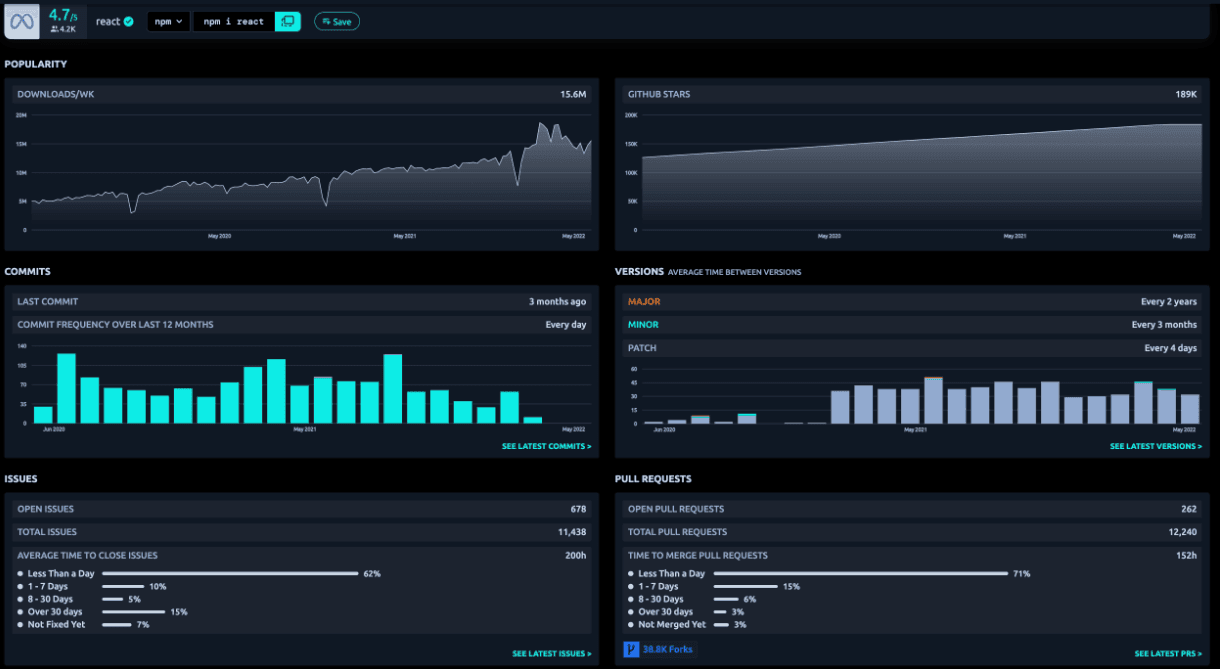The height and width of the screenshot is (669, 1220).
Task: Click the COMMITS section heading
Action: (28, 271)
